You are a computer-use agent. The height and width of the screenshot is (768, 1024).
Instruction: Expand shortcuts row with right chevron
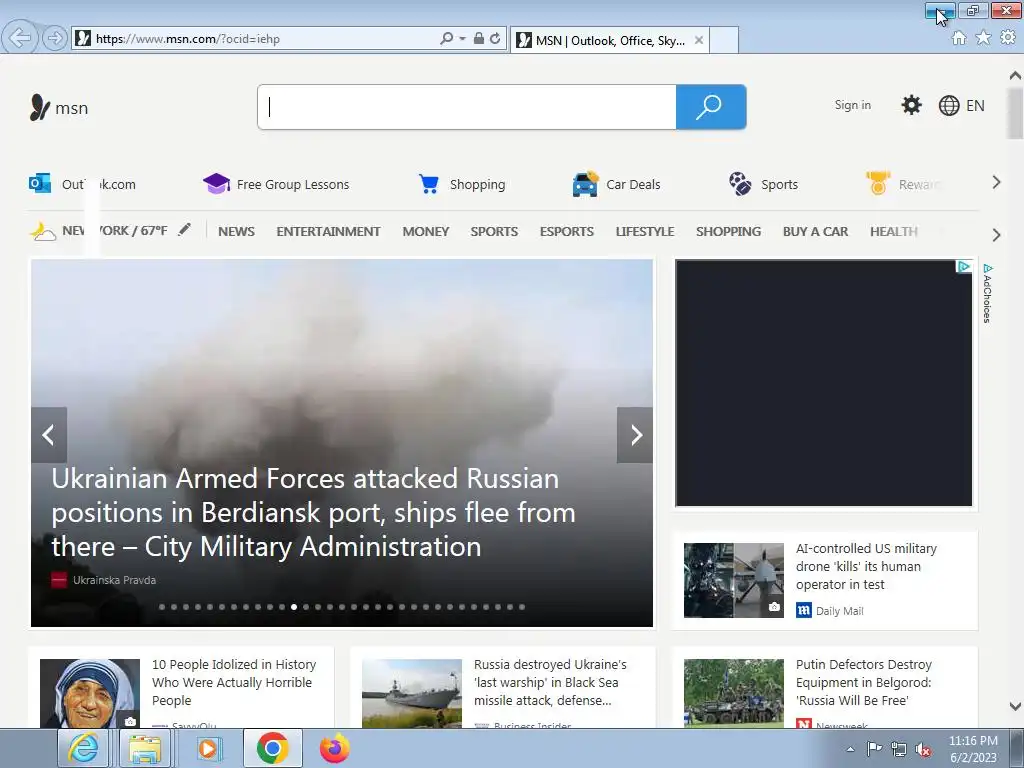996,183
